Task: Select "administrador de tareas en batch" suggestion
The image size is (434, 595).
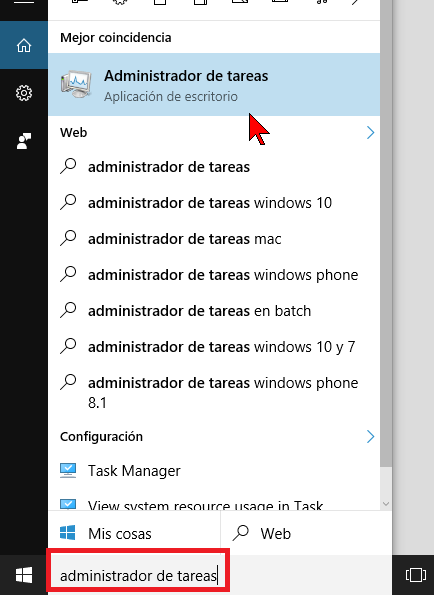Action: [214, 311]
